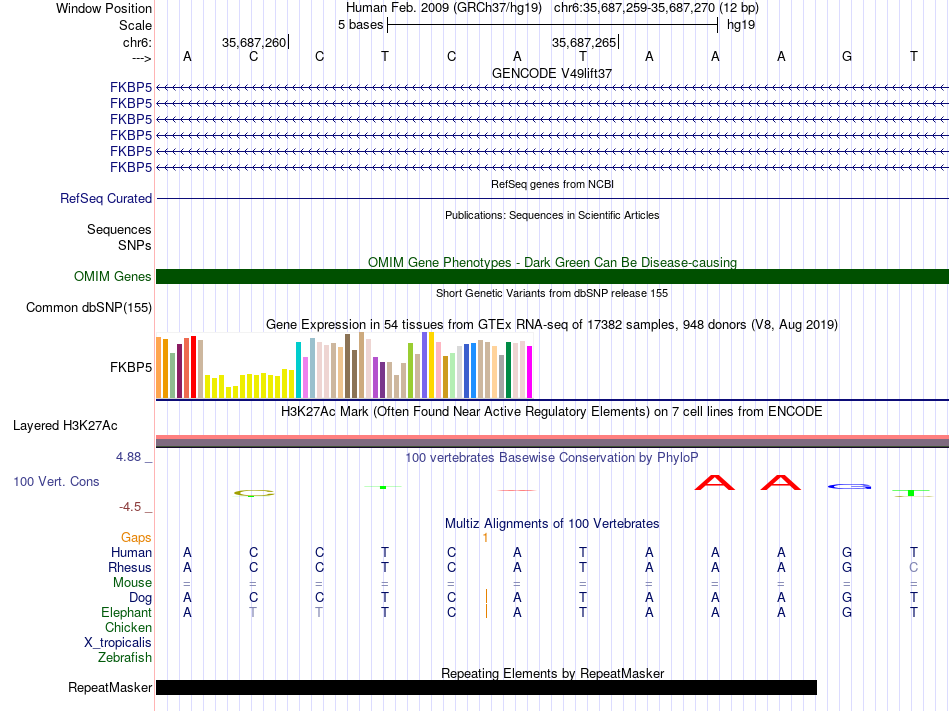Open Multiz Alignments of 100 Vertebrates title
Screen dimensions: 950x711
(552, 523)
